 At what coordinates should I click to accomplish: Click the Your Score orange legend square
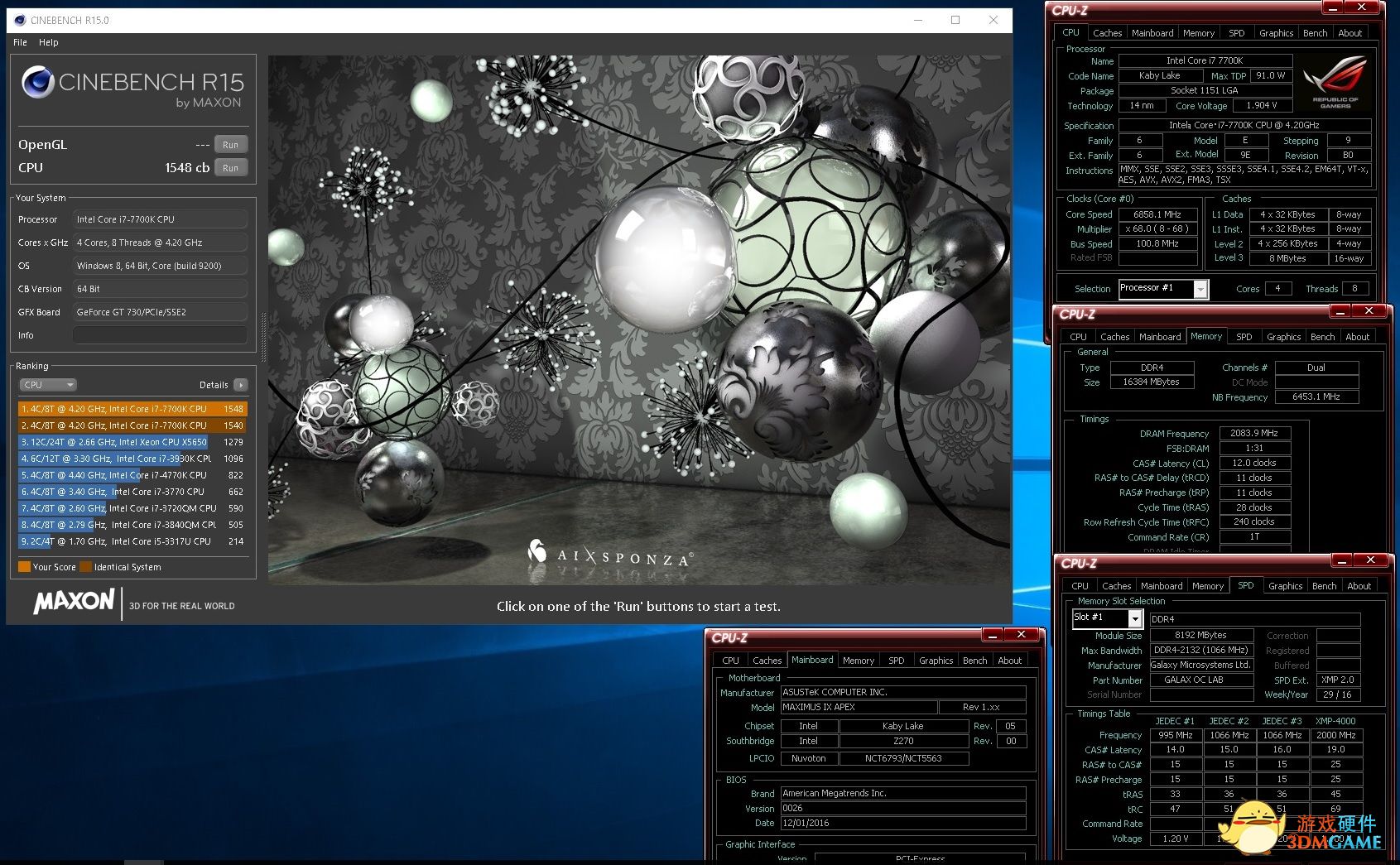tap(24, 567)
